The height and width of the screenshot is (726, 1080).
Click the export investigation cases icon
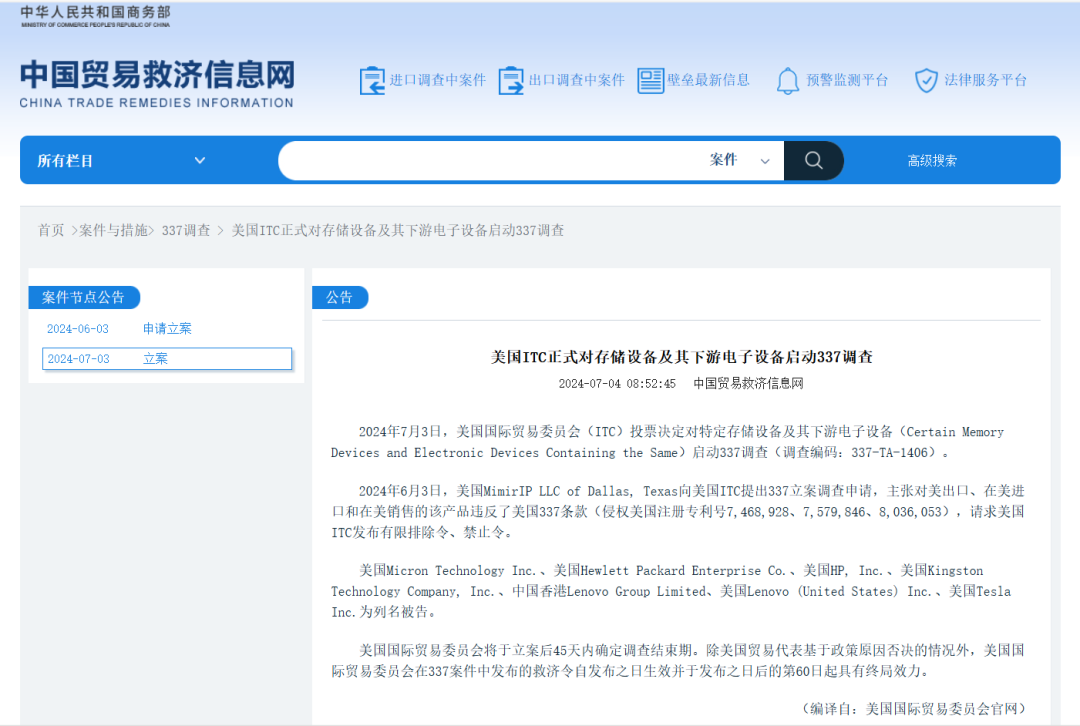tap(511, 81)
